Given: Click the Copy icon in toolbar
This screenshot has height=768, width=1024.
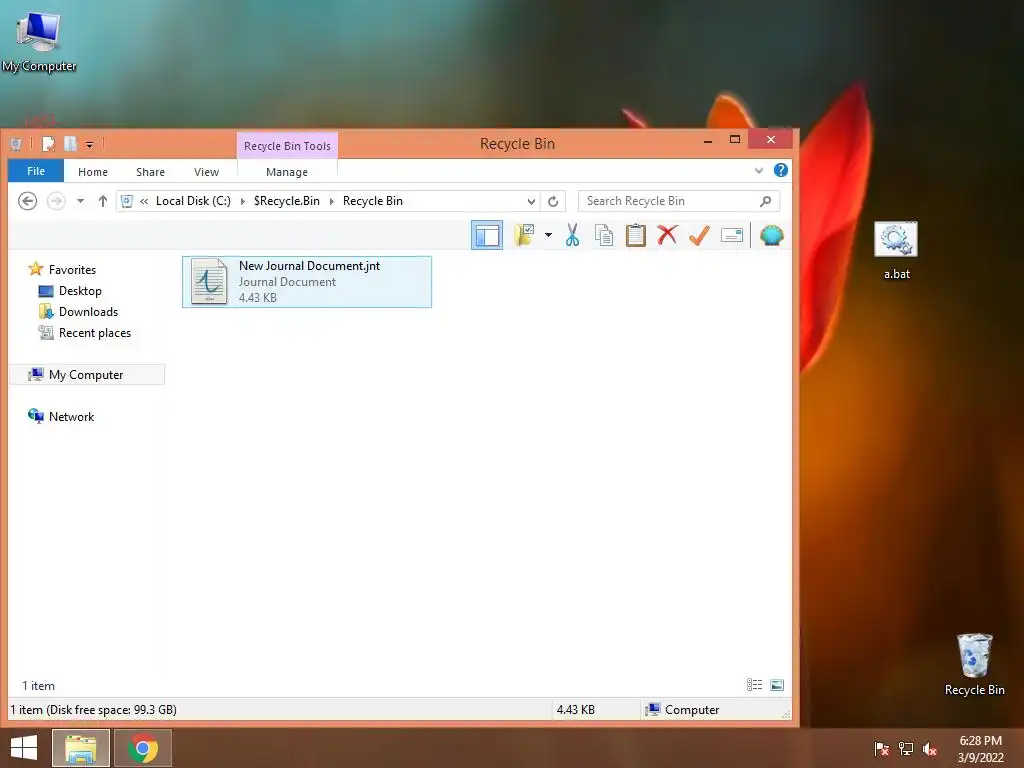Looking at the screenshot, I should coord(604,235).
